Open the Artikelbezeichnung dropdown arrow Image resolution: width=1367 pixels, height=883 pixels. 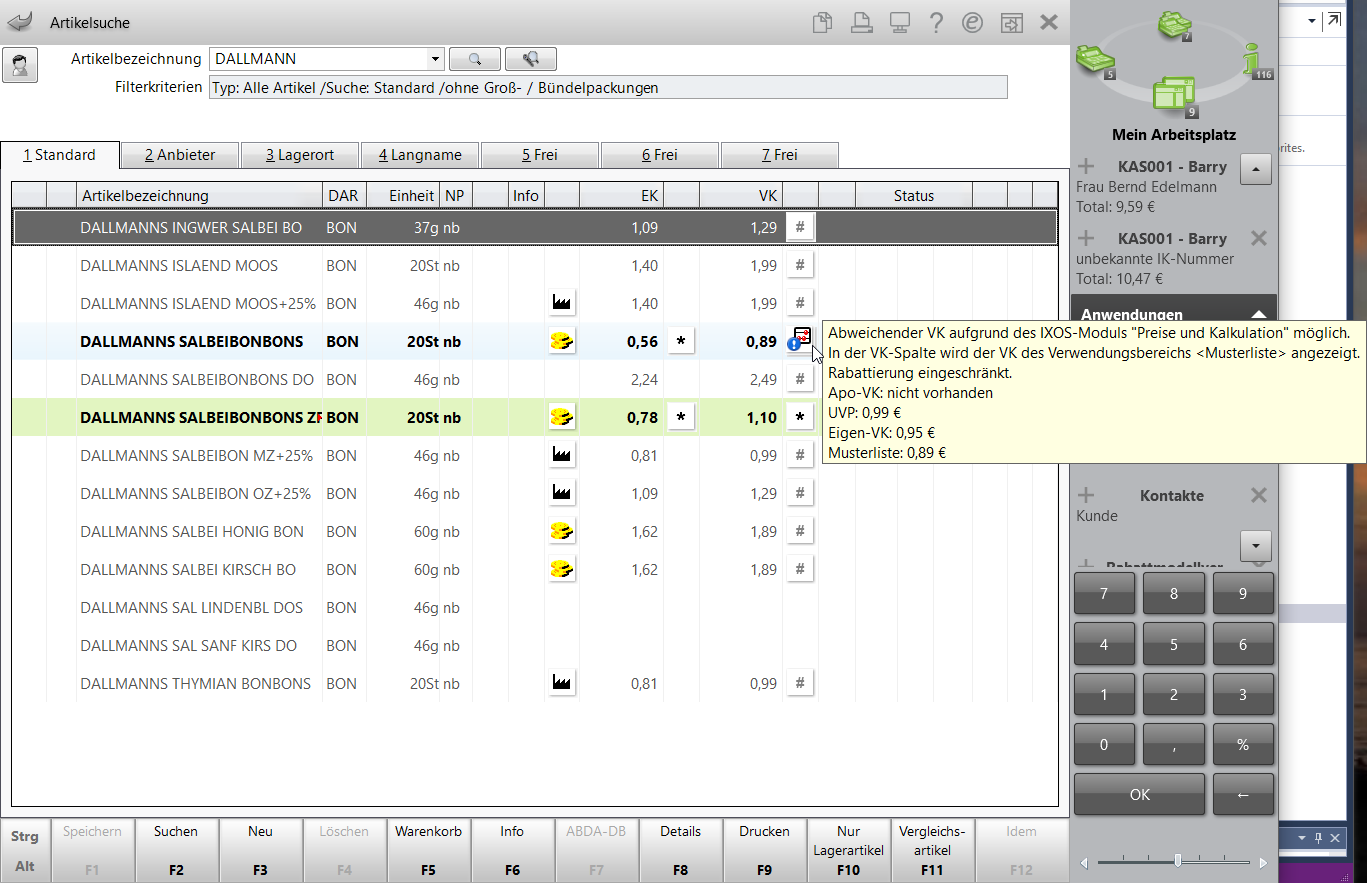pyautogui.click(x=434, y=59)
